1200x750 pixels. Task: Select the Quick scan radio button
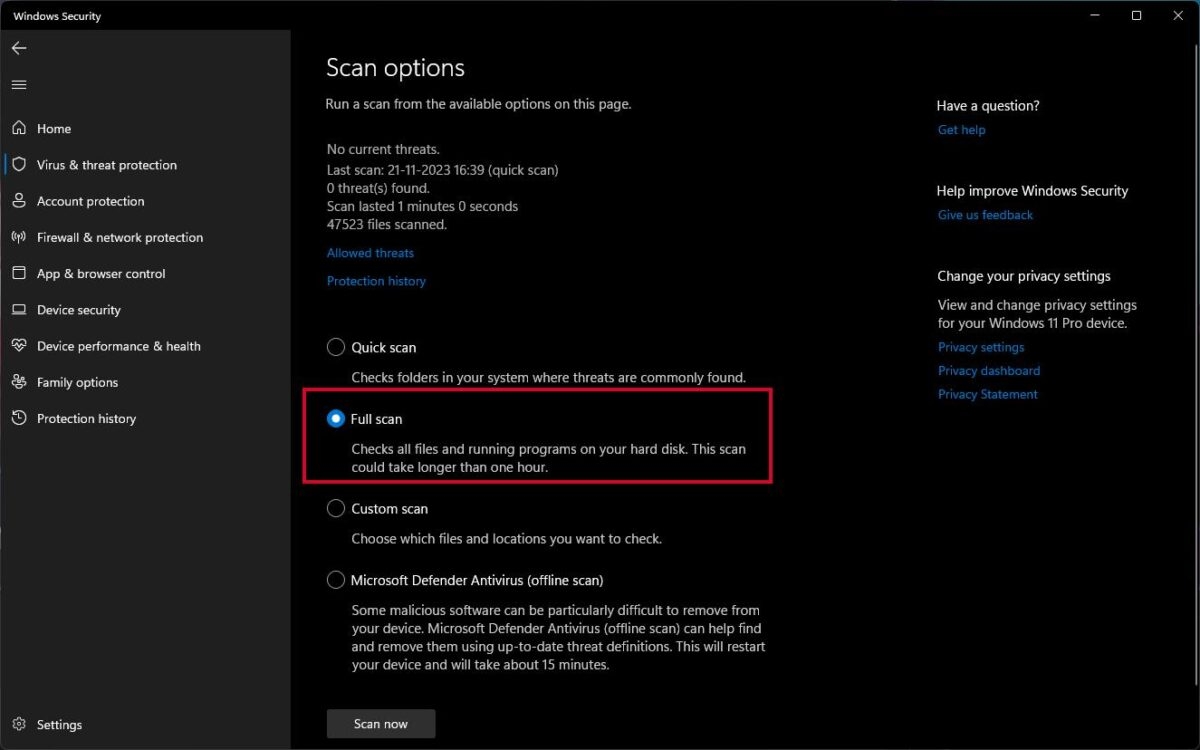(x=336, y=347)
